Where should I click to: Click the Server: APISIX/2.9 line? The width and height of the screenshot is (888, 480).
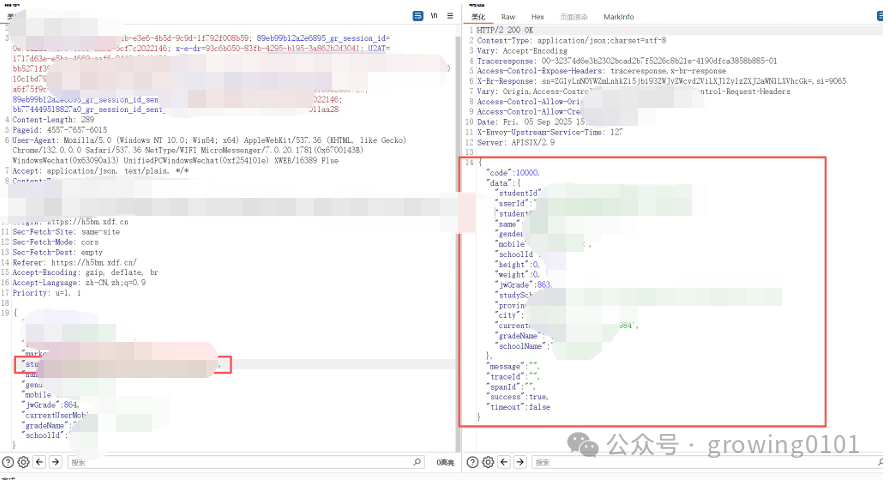pos(515,143)
